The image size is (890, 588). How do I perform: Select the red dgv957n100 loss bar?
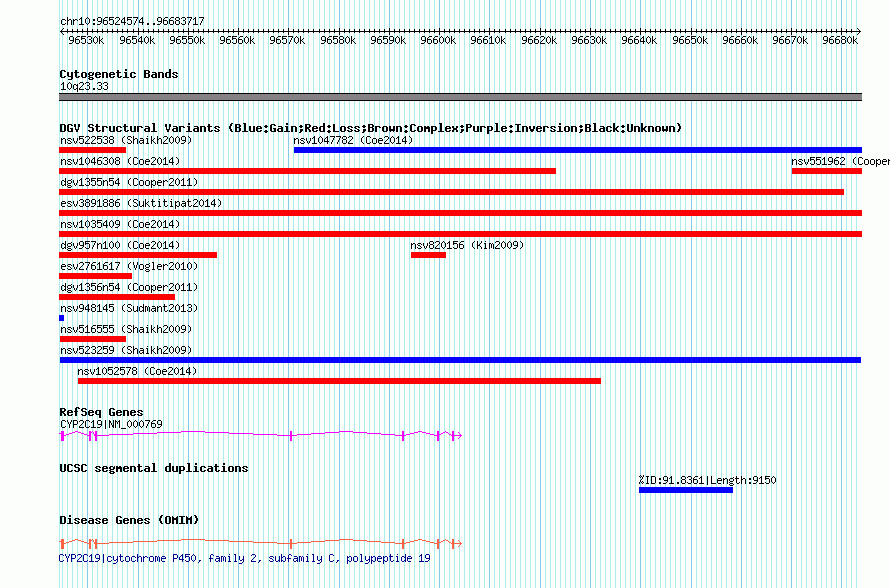138,255
